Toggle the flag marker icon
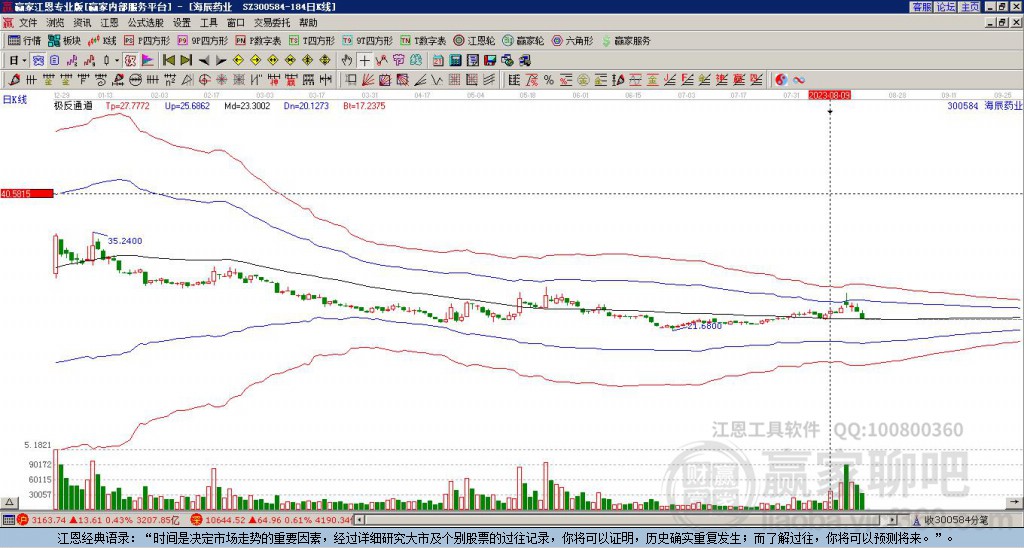The image size is (1024, 548). pos(148,61)
